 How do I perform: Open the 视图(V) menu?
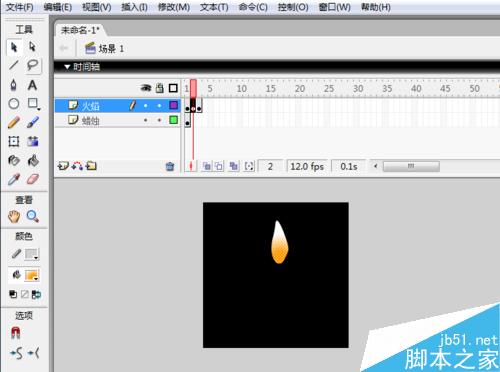(97, 7)
